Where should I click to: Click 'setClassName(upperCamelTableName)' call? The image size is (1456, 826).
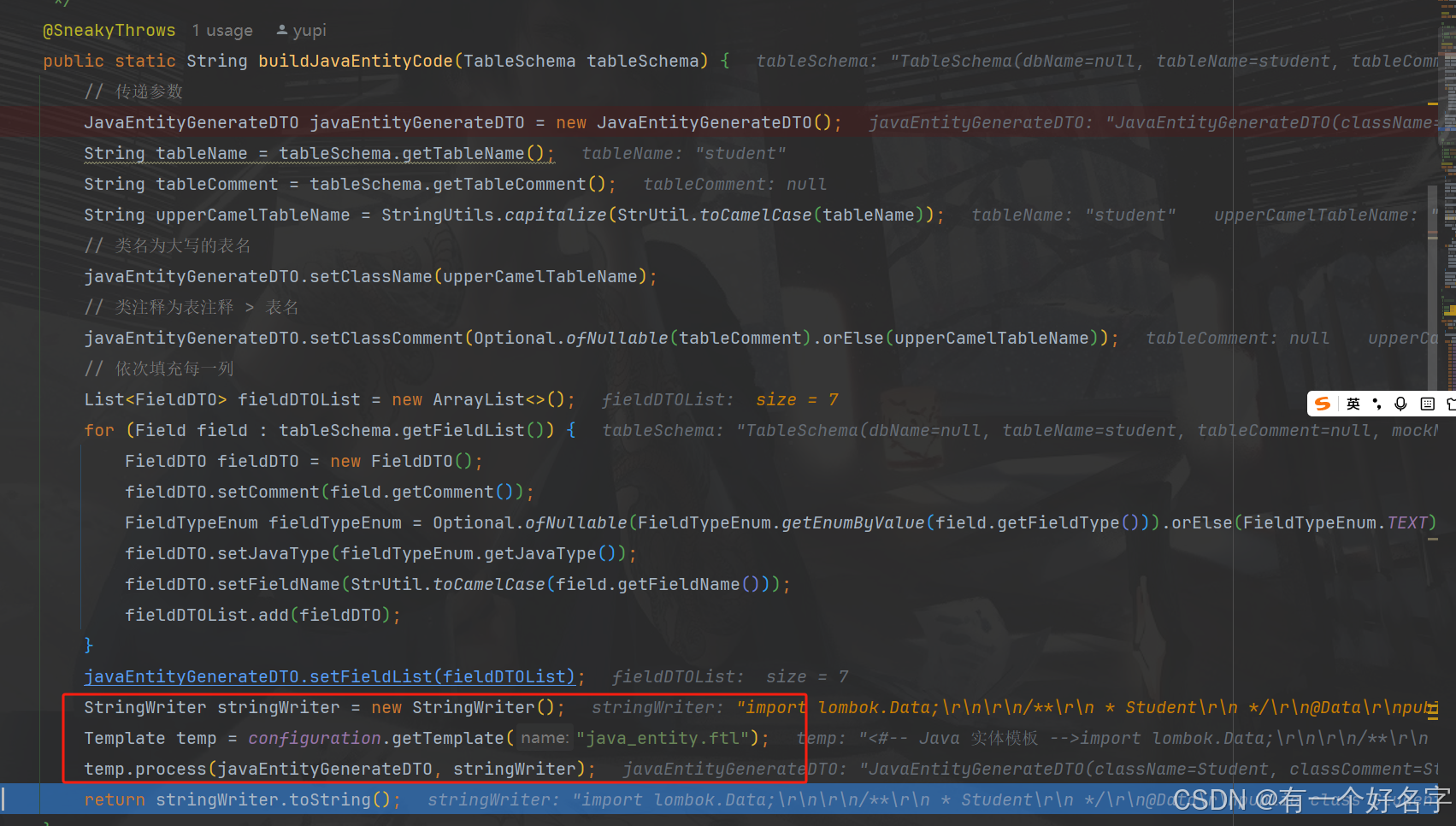[478, 277]
